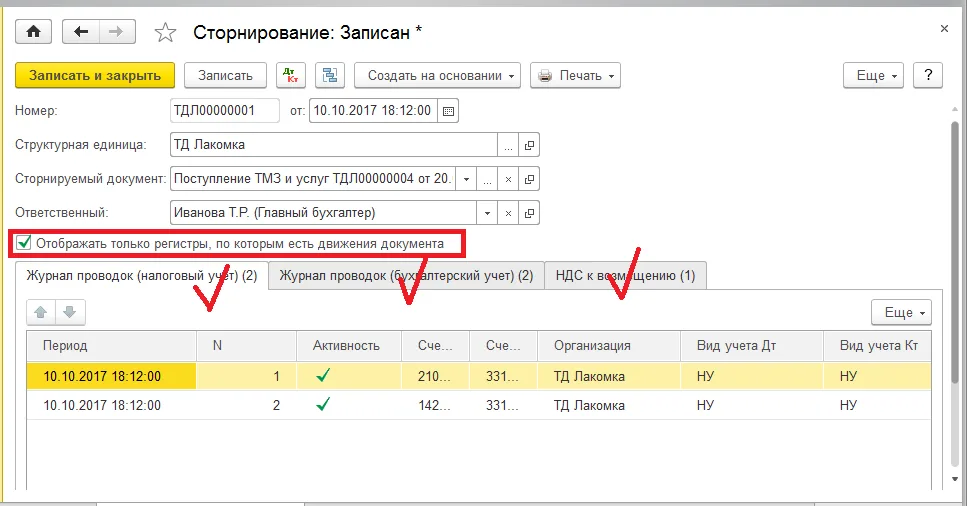This screenshot has width=967, height=506.
Task: Select Сторнируемый документ via ellipsis button
Action: (487, 180)
